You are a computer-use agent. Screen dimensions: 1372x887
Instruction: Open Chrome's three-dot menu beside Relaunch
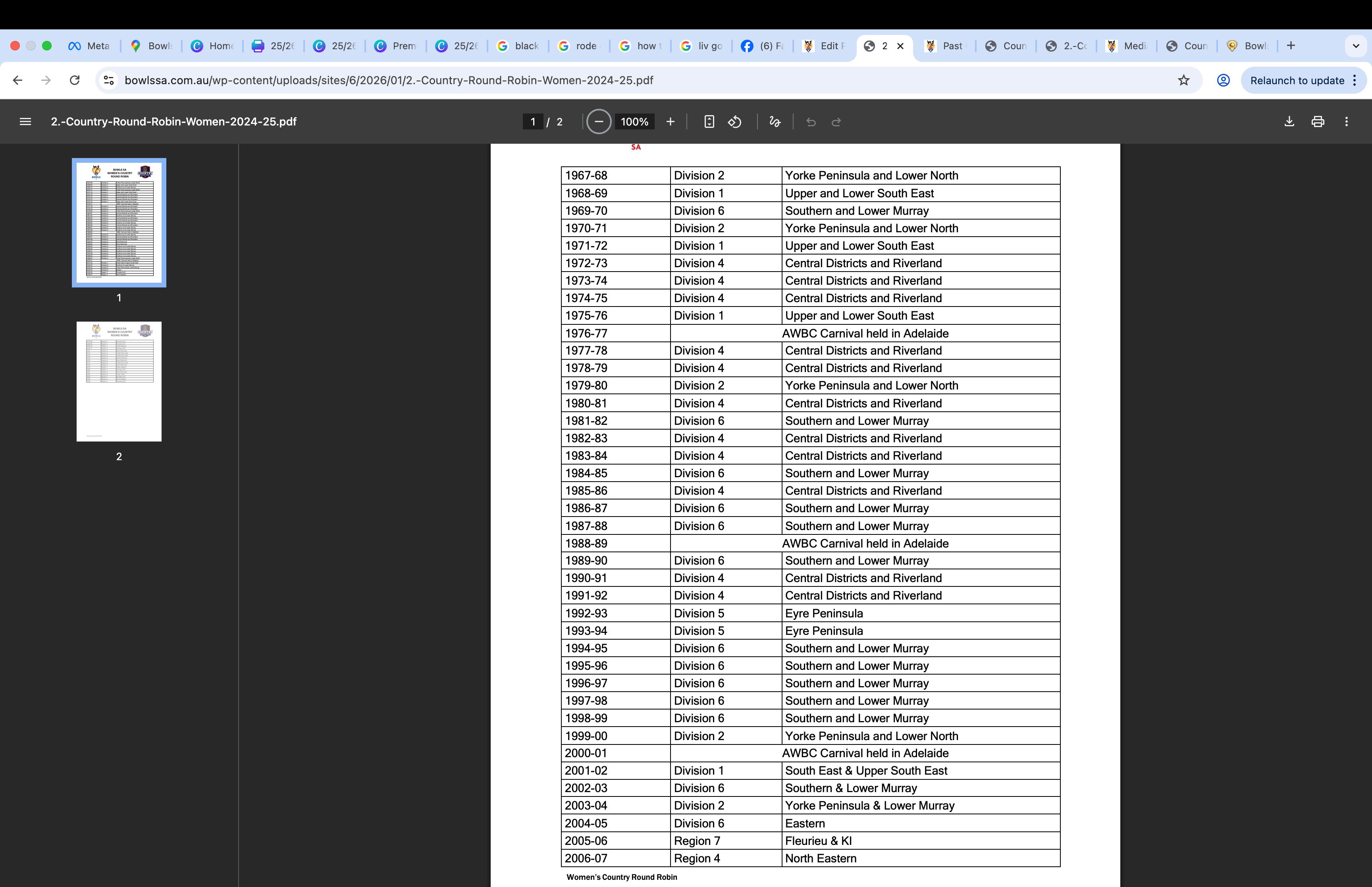[x=1355, y=80]
